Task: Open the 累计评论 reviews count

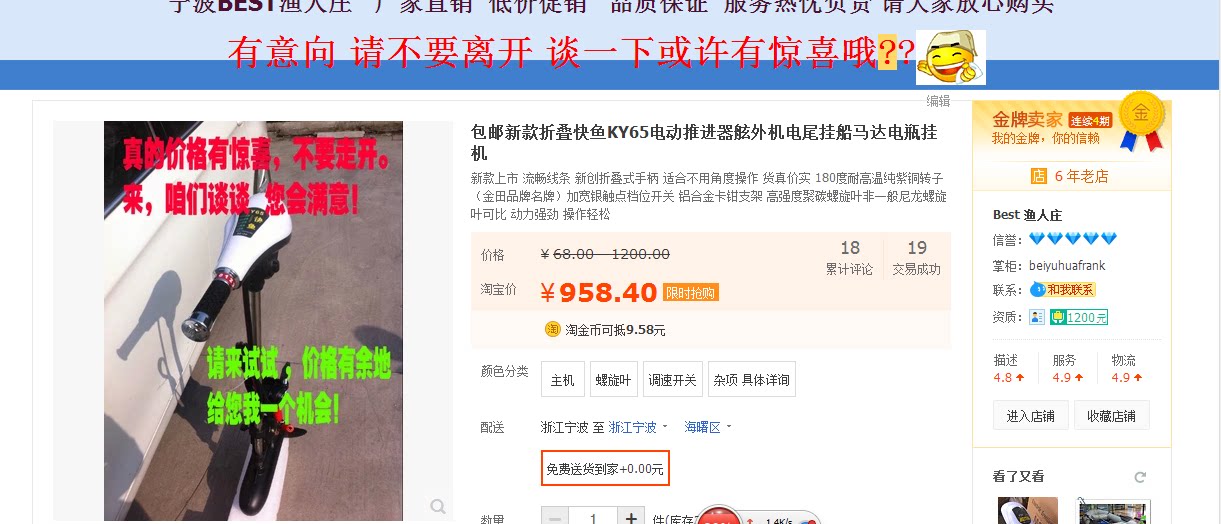Action: 849,258
